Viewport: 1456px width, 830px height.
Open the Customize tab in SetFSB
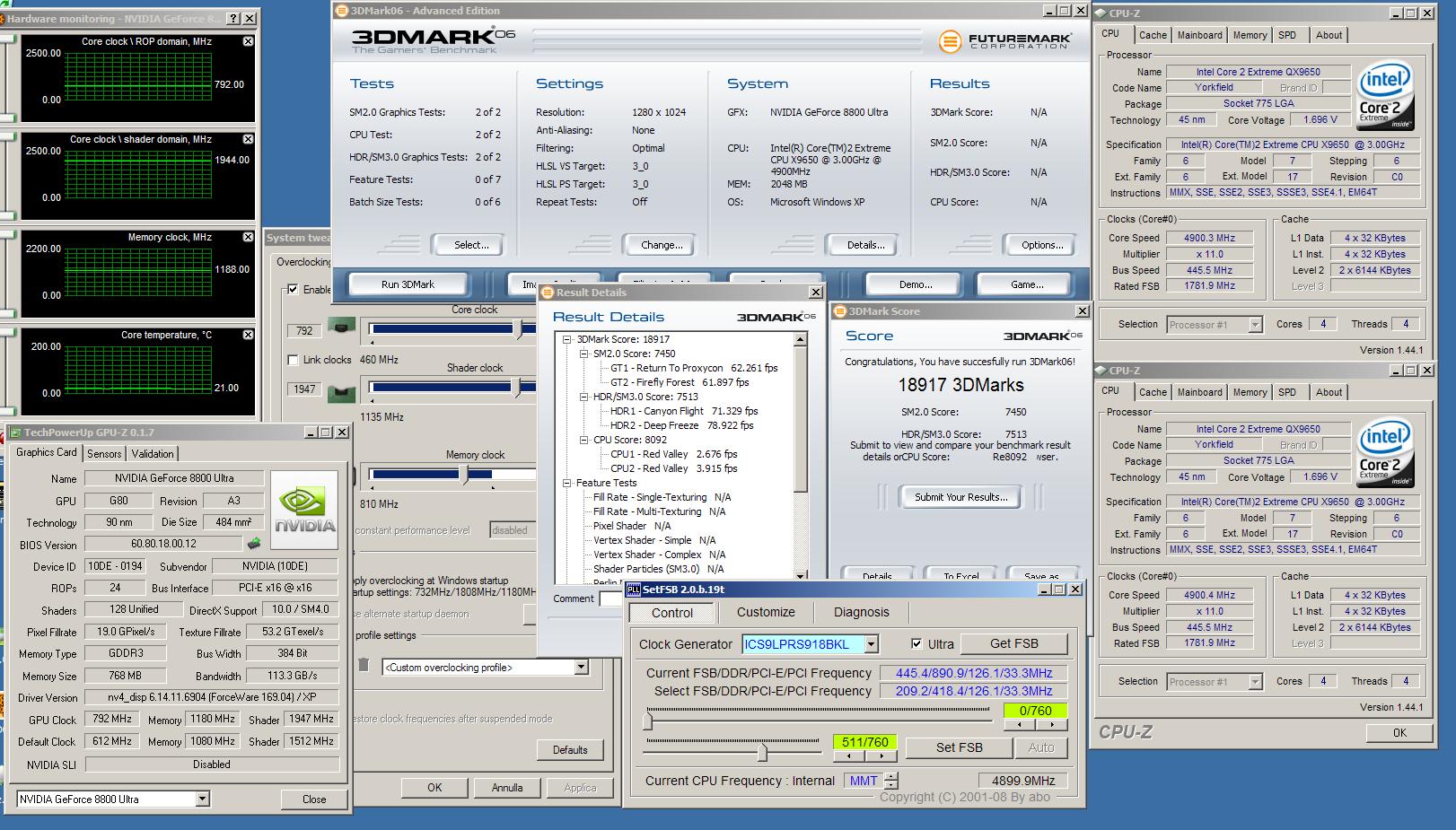click(766, 612)
